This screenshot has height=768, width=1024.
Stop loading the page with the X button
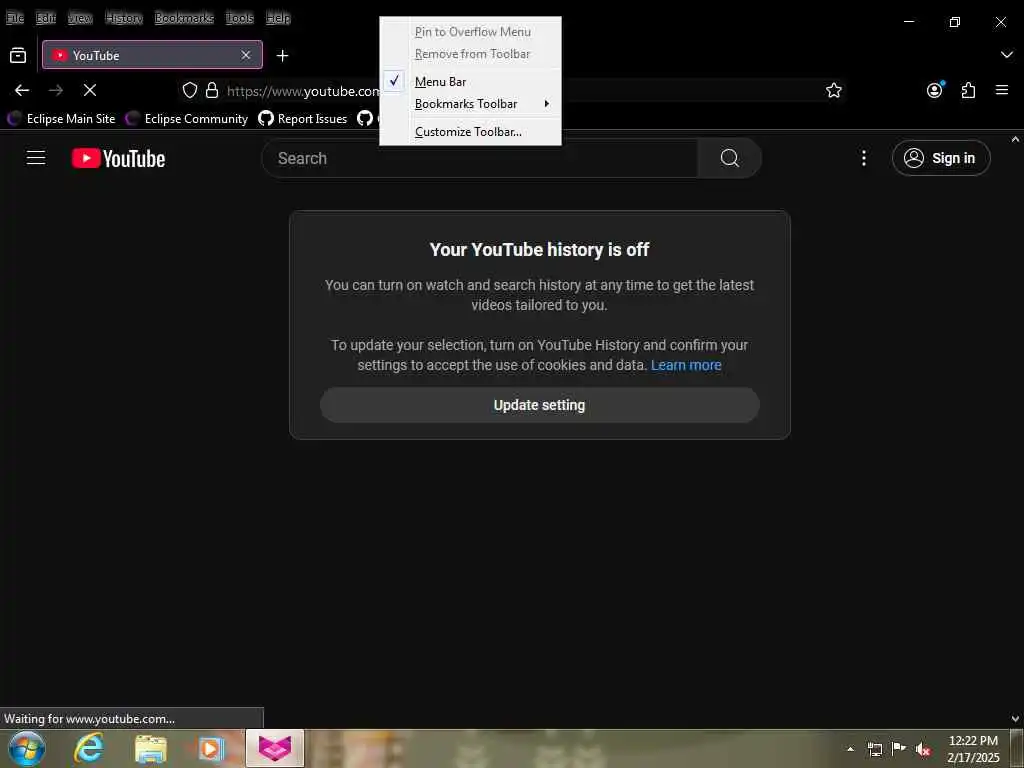point(90,90)
